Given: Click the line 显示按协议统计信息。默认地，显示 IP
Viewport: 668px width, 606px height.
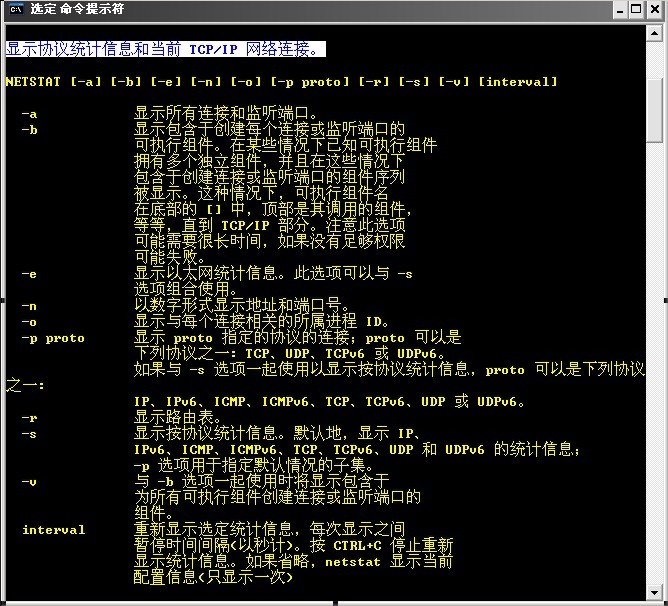Looking at the screenshot, I should [x=277, y=433].
